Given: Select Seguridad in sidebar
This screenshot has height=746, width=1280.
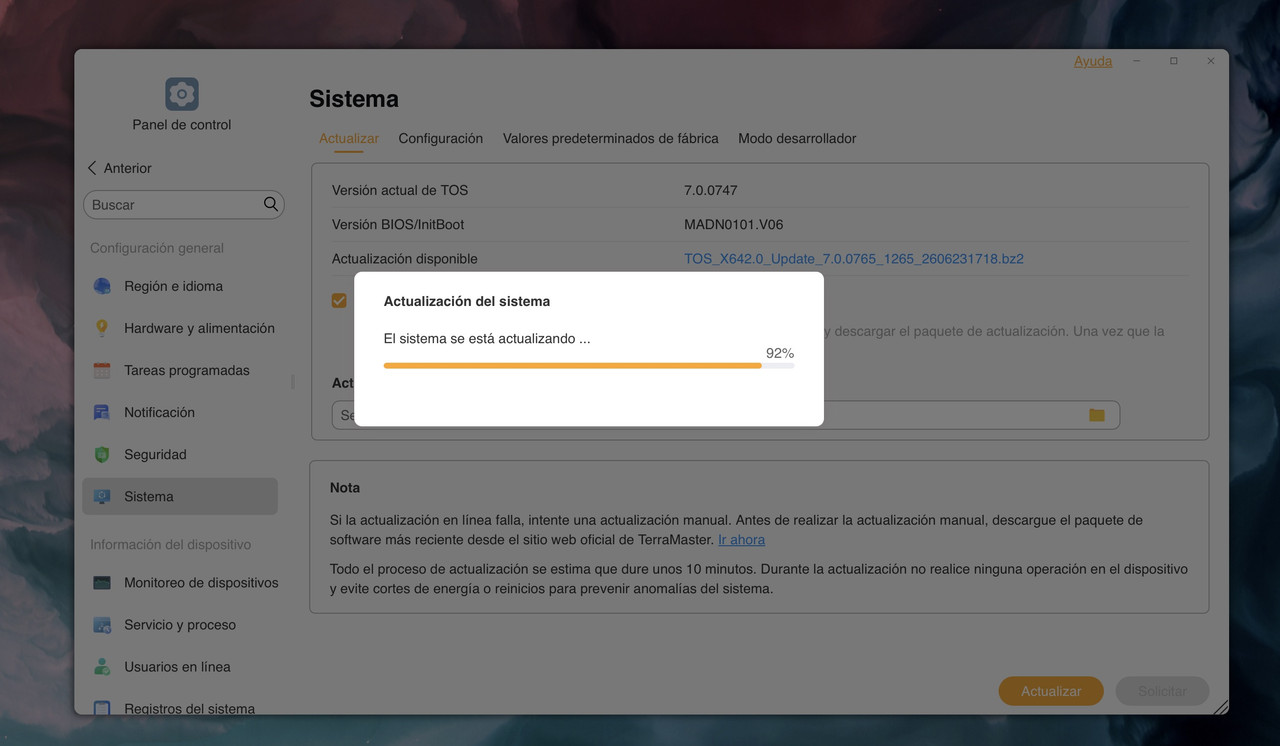Looking at the screenshot, I should point(180,454).
